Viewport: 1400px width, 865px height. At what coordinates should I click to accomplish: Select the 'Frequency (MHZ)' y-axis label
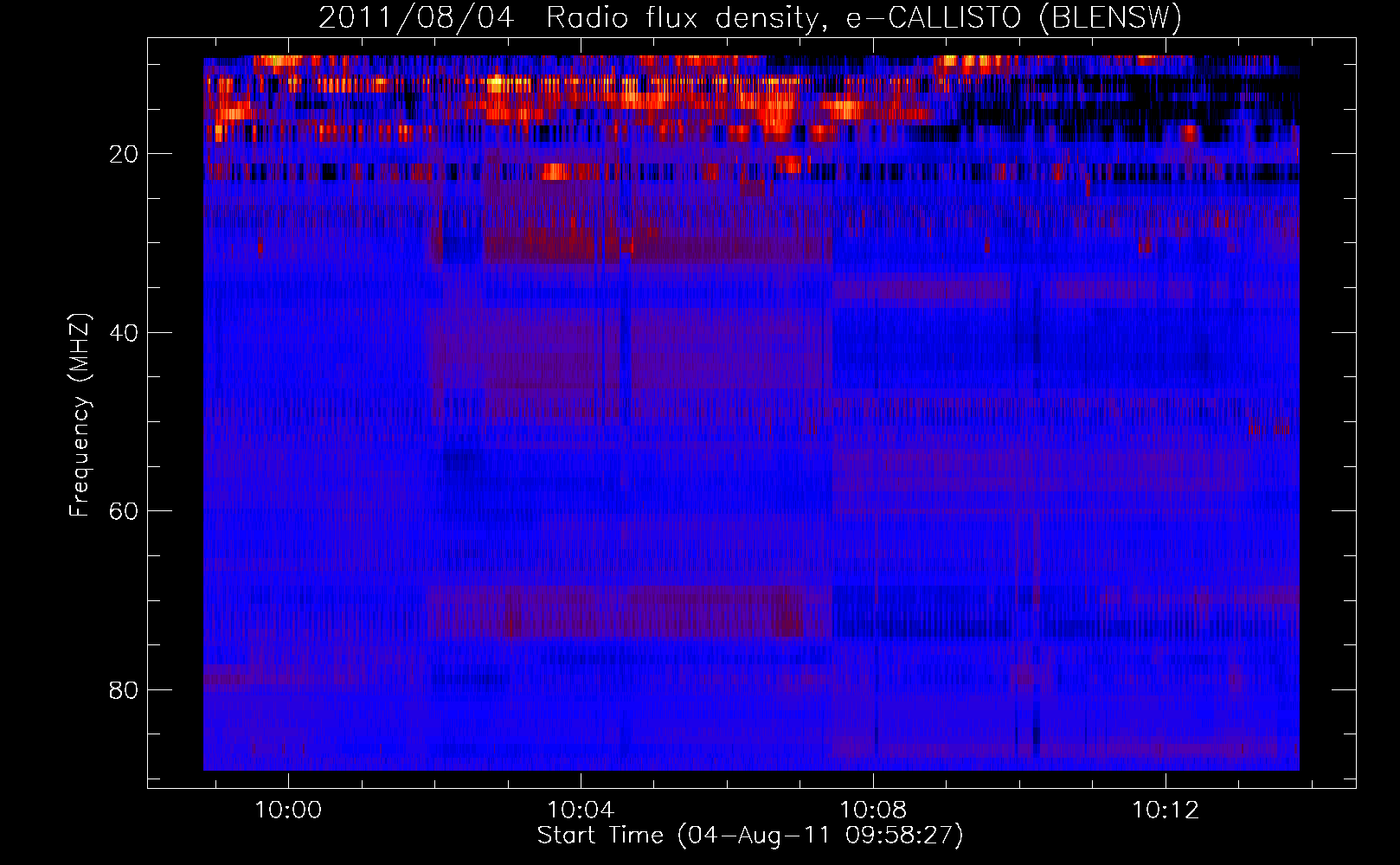click(80, 415)
